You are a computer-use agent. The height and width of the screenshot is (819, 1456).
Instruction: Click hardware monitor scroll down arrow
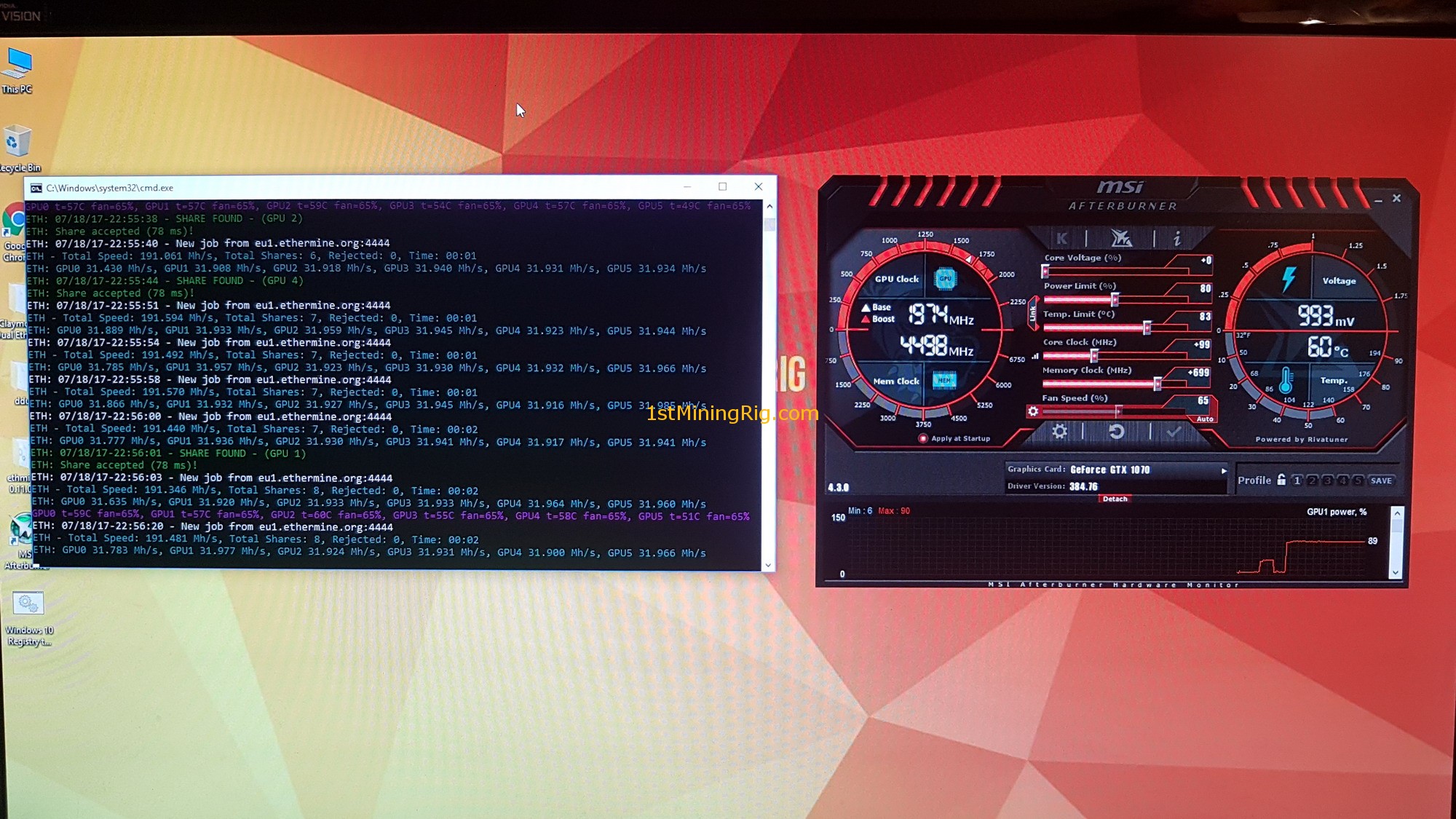click(1396, 572)
